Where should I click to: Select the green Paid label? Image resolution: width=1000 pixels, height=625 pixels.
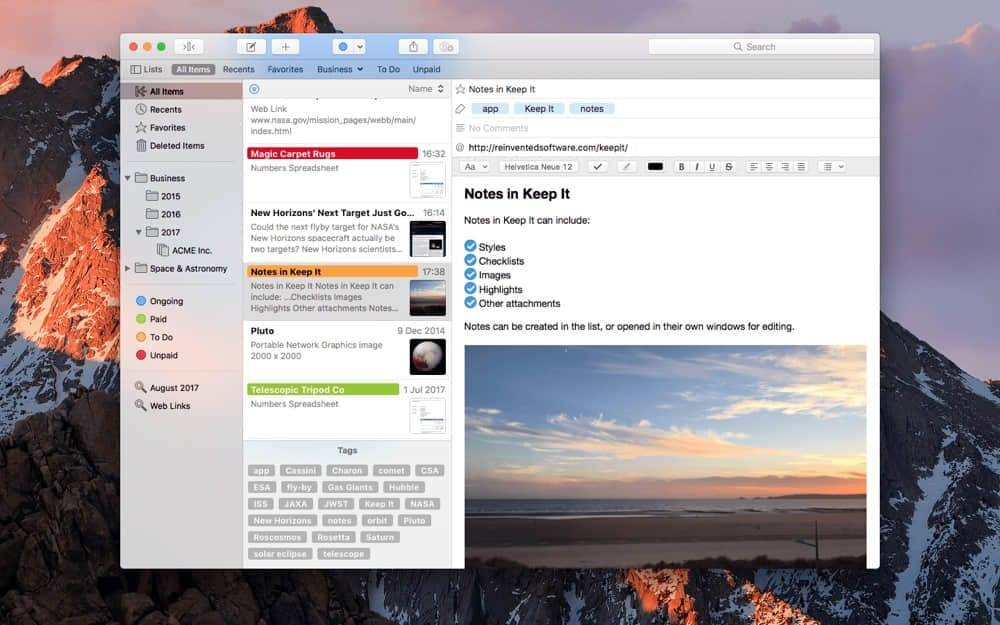pyautogui.click(x=151, y=319)
